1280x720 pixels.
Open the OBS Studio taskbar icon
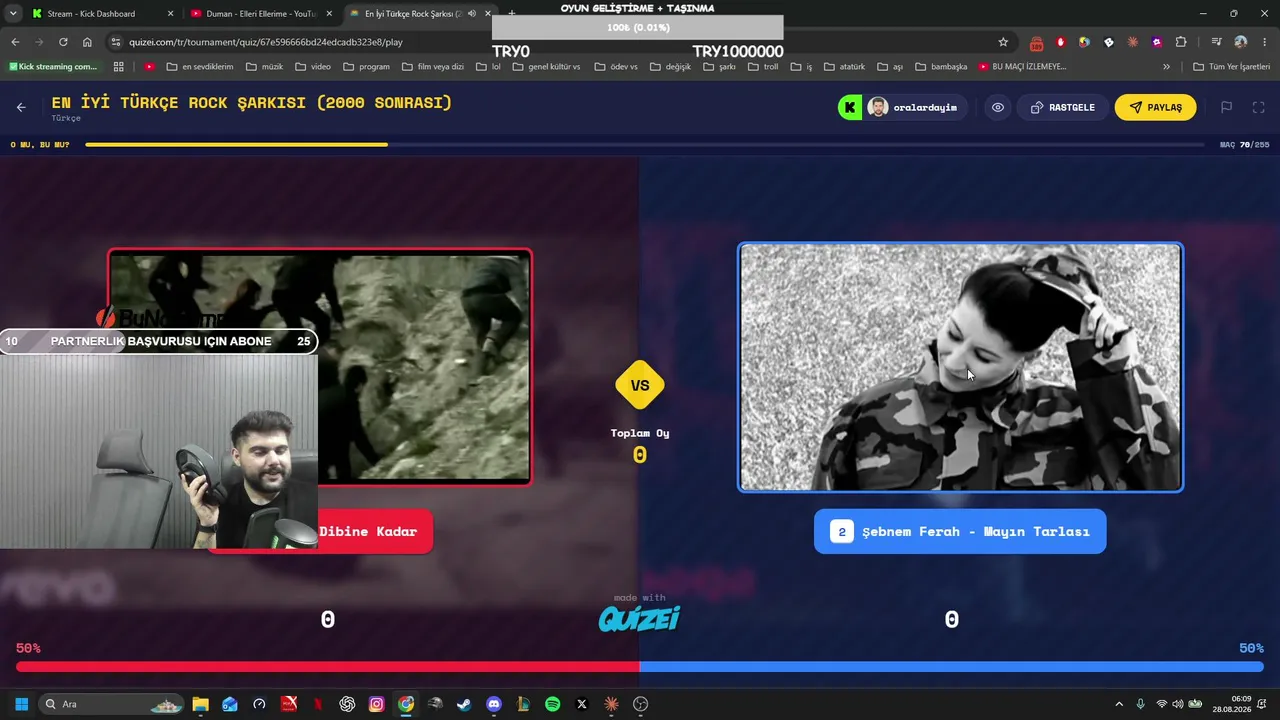pos(641,704)
